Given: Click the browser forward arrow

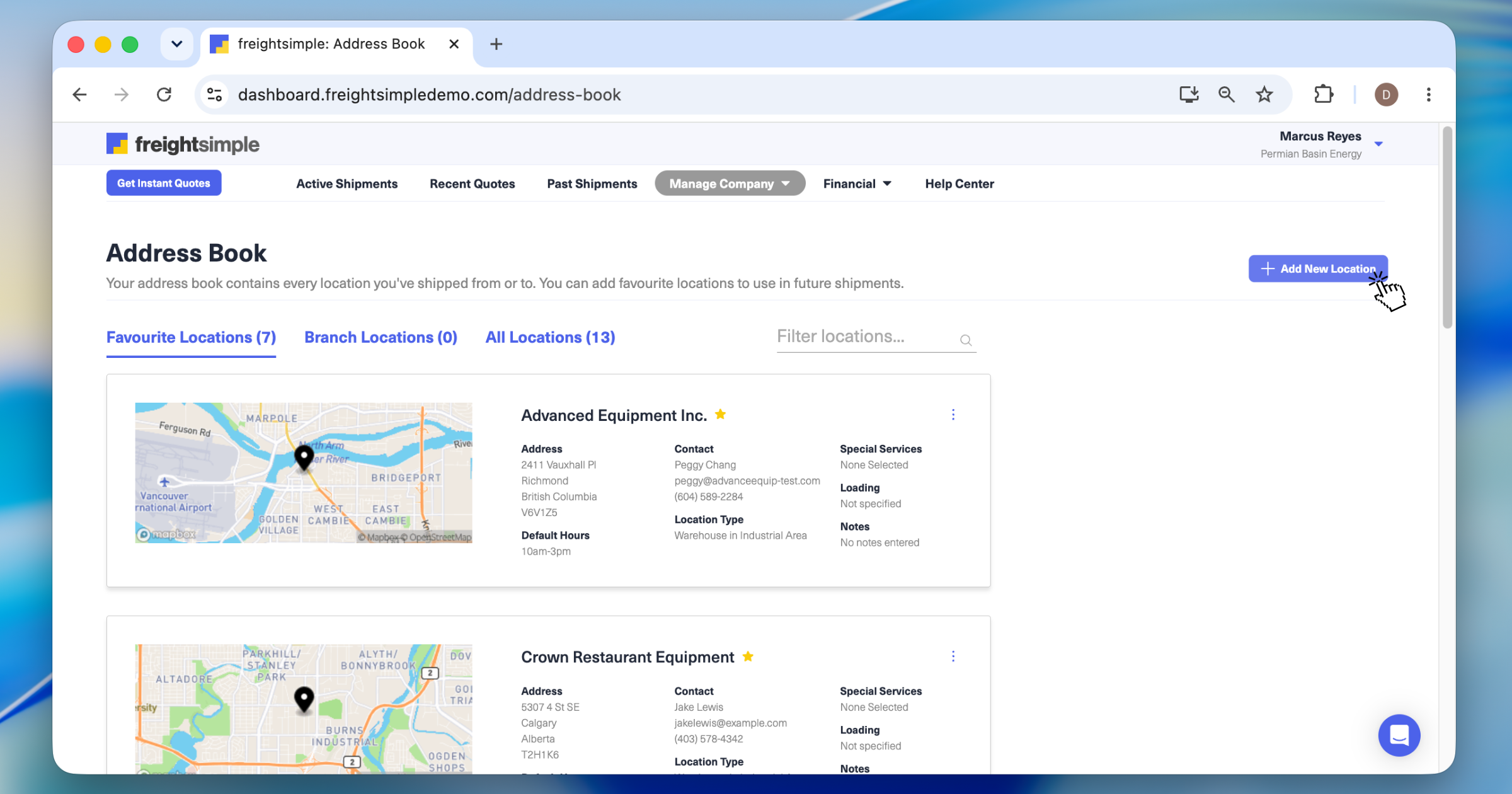Looking at the screenshot, I should pos(121,95).
